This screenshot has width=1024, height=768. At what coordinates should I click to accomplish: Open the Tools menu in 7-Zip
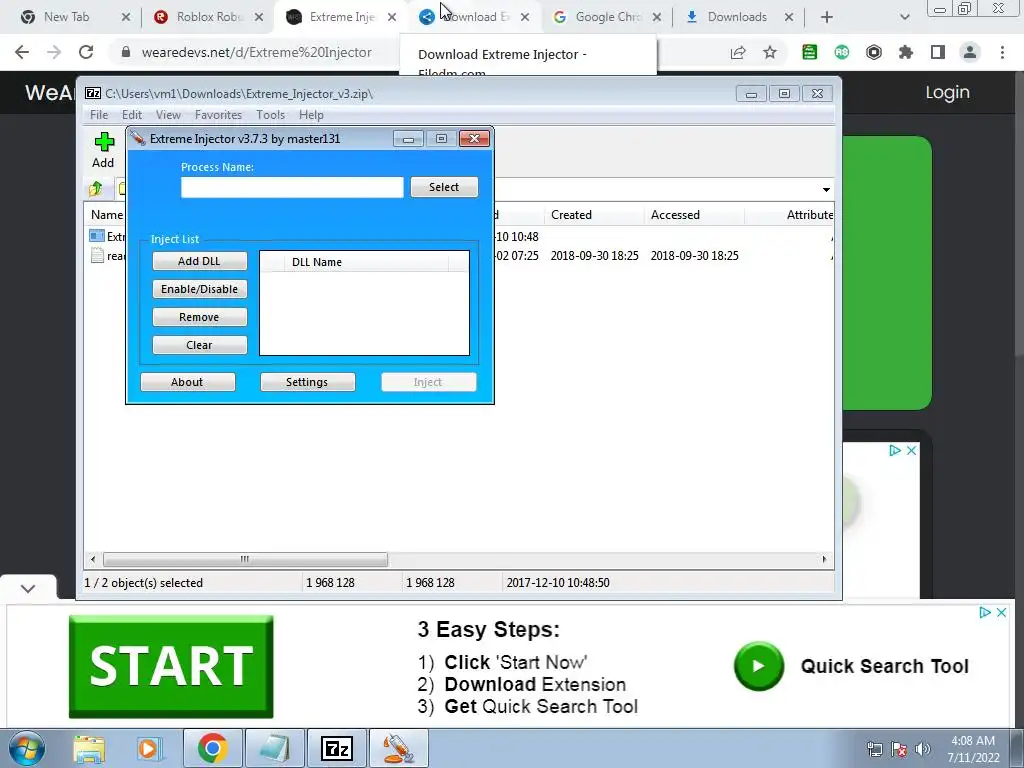point(270,115)
